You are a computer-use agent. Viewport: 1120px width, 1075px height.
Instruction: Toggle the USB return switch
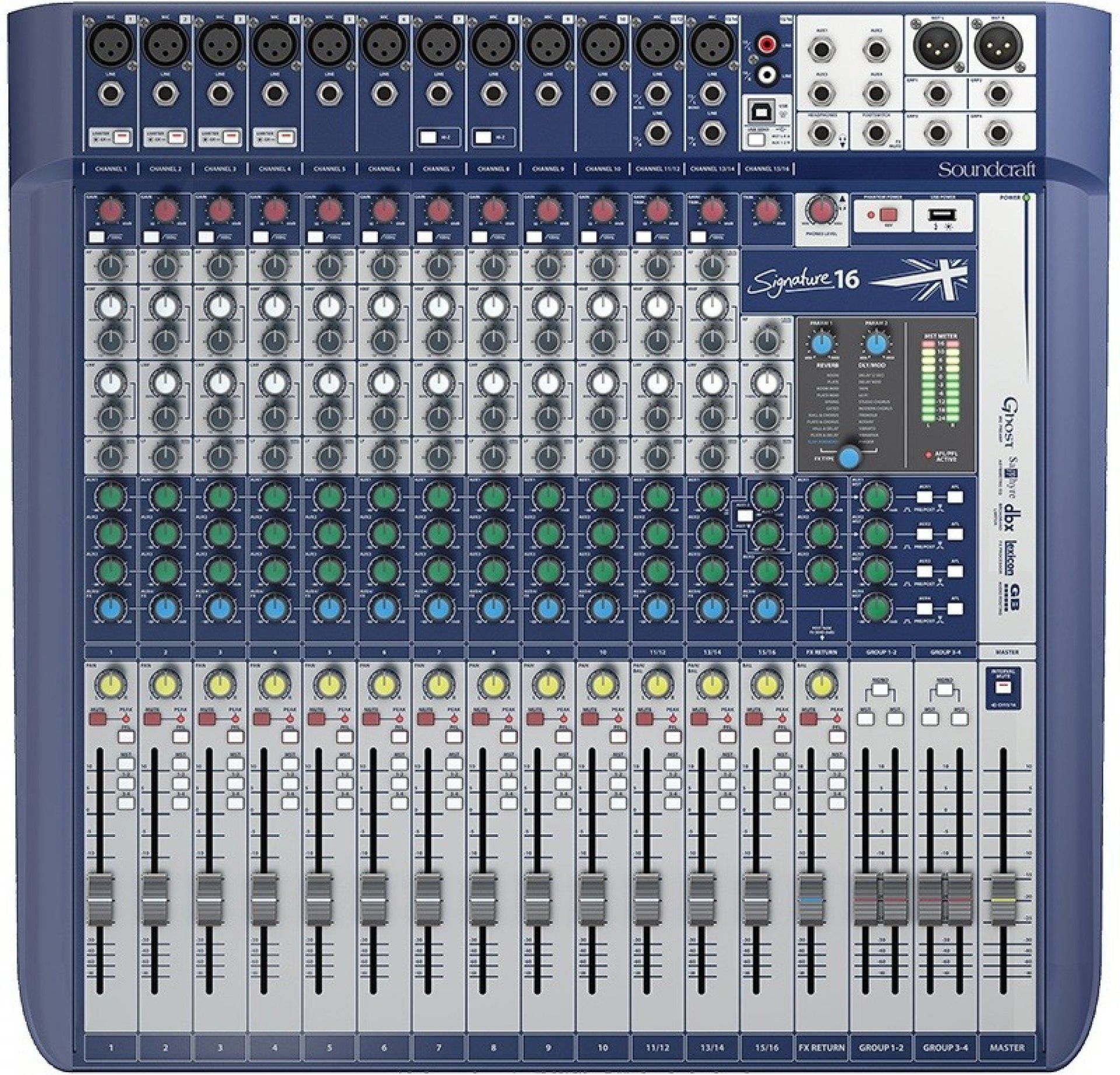coord(757,139)
